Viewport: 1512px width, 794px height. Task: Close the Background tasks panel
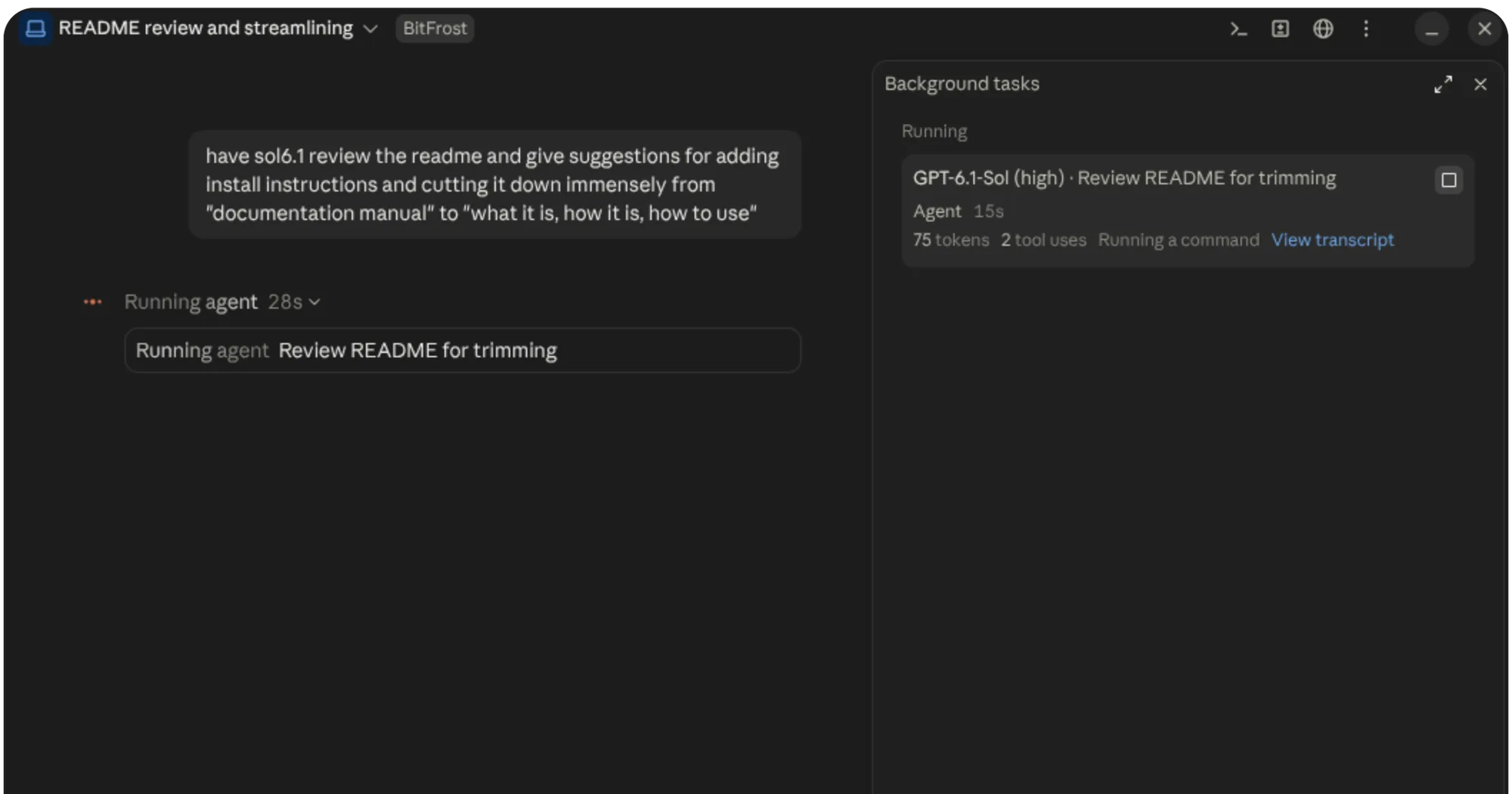pyautogui.click(x=1480, y=84)
